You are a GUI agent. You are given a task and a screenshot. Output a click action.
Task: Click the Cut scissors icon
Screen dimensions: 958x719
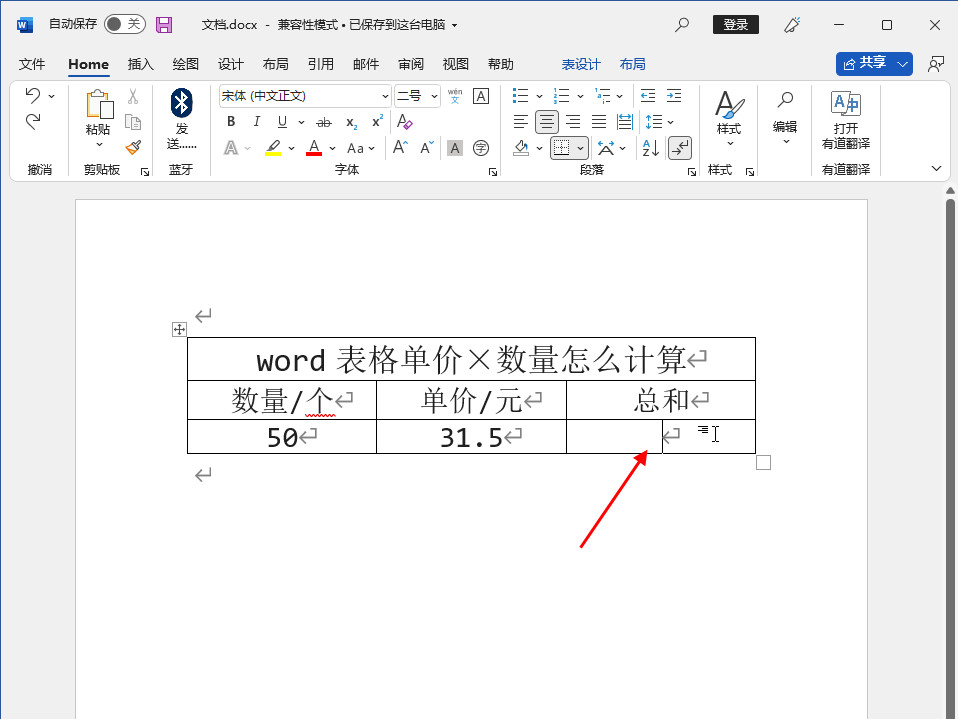point(133,96)
